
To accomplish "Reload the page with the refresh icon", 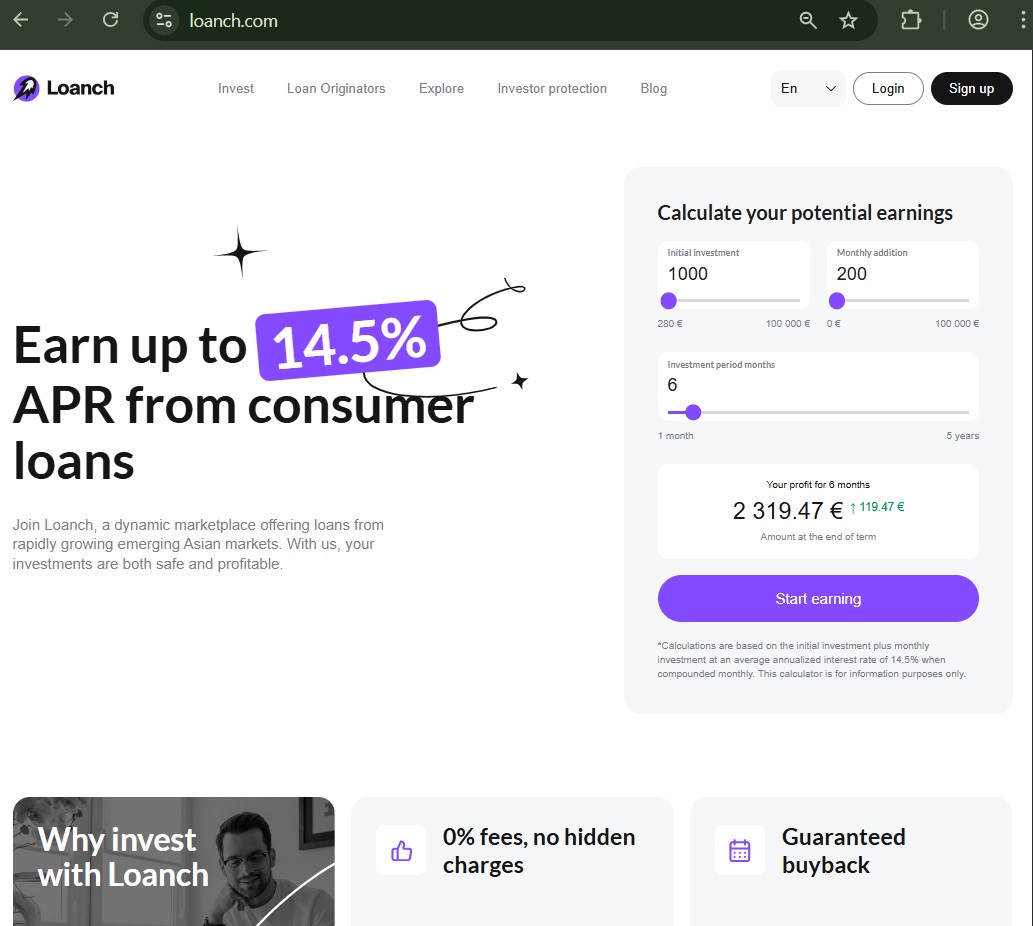I will (x=110, y=18).
